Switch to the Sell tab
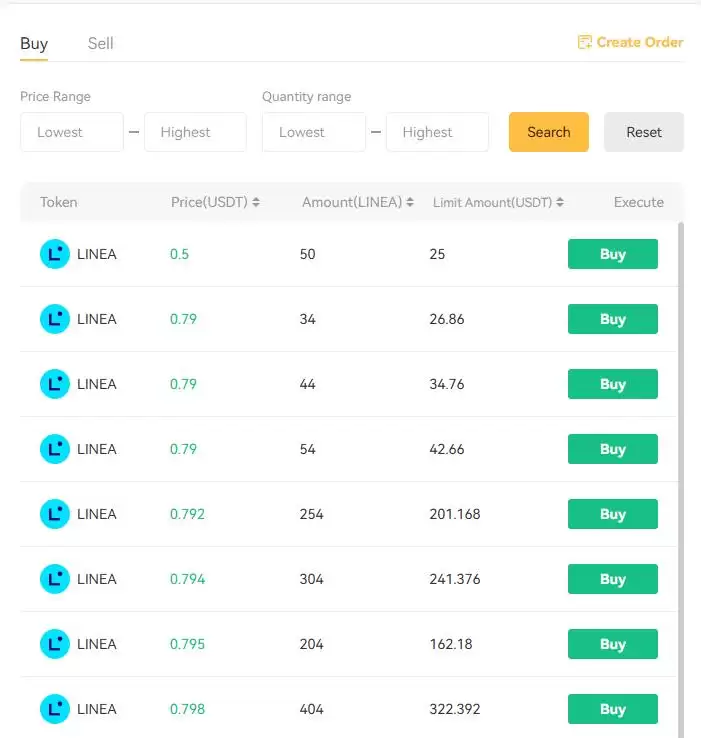This screenshot has height=738, width=701. coord(100,43)
